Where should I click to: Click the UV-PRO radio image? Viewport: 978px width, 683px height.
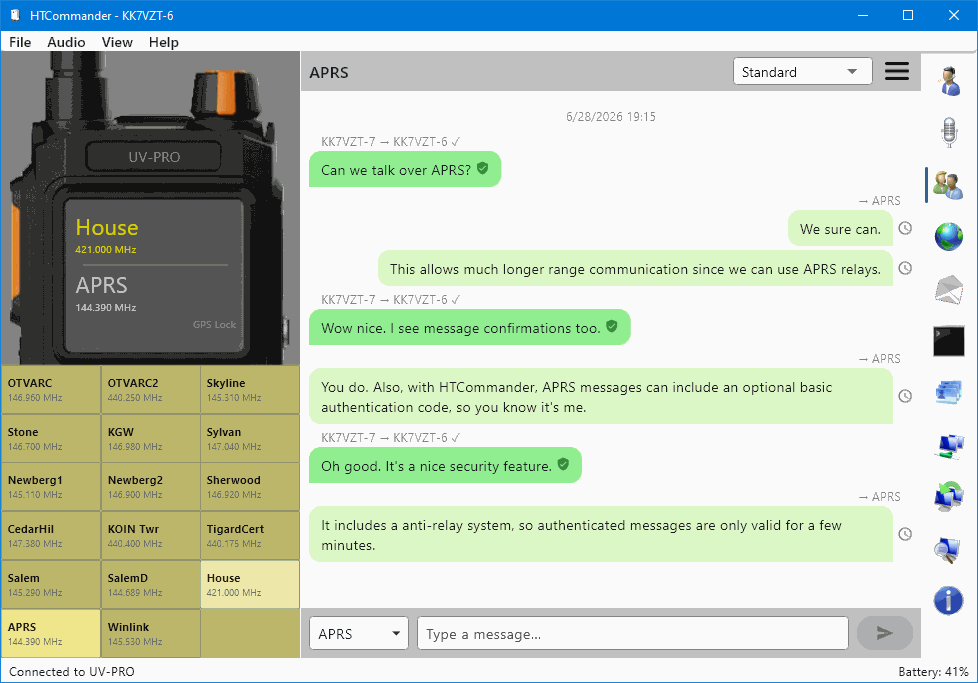(x=150, y=208)
